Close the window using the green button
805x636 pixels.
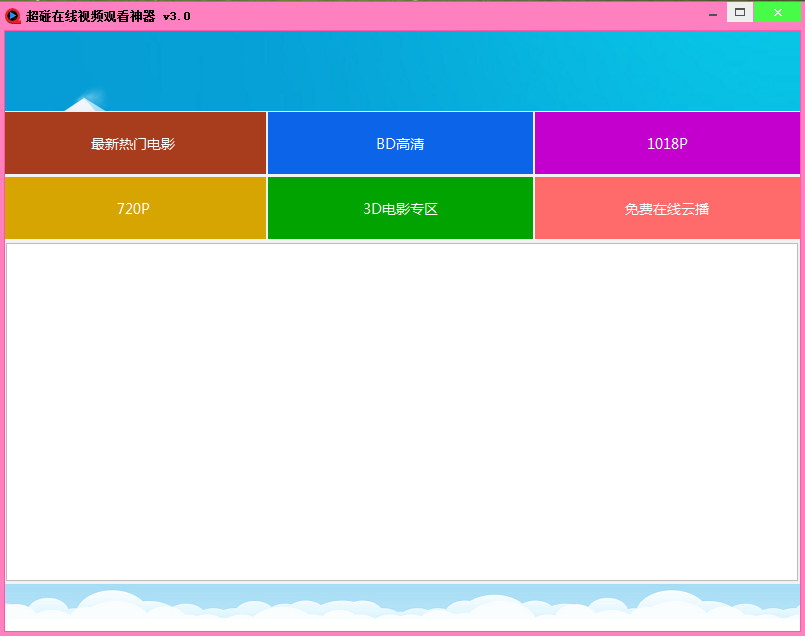(x=777, y=12)
